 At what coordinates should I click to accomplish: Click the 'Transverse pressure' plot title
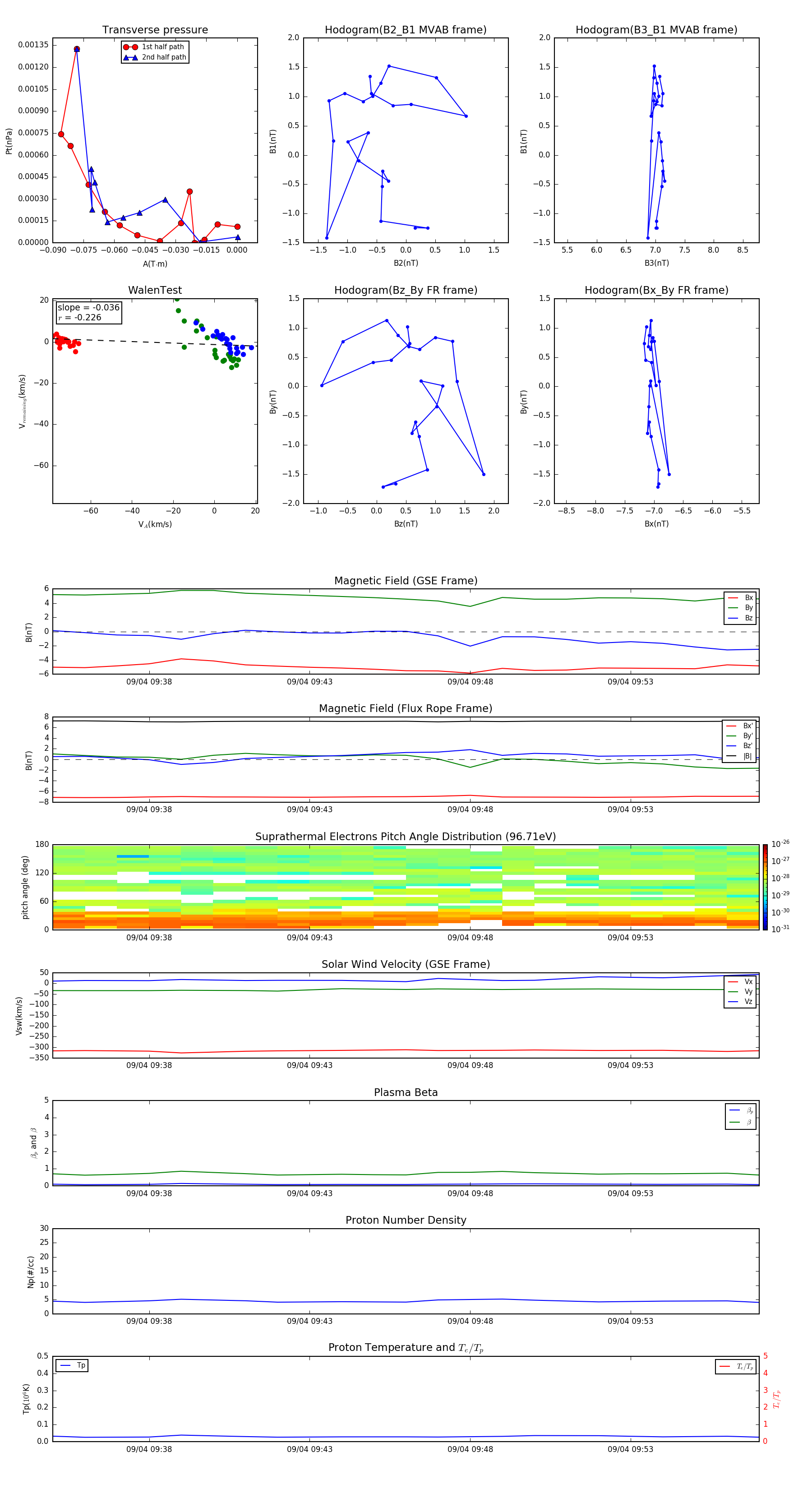pyautogui.click(x=155, y=29)
